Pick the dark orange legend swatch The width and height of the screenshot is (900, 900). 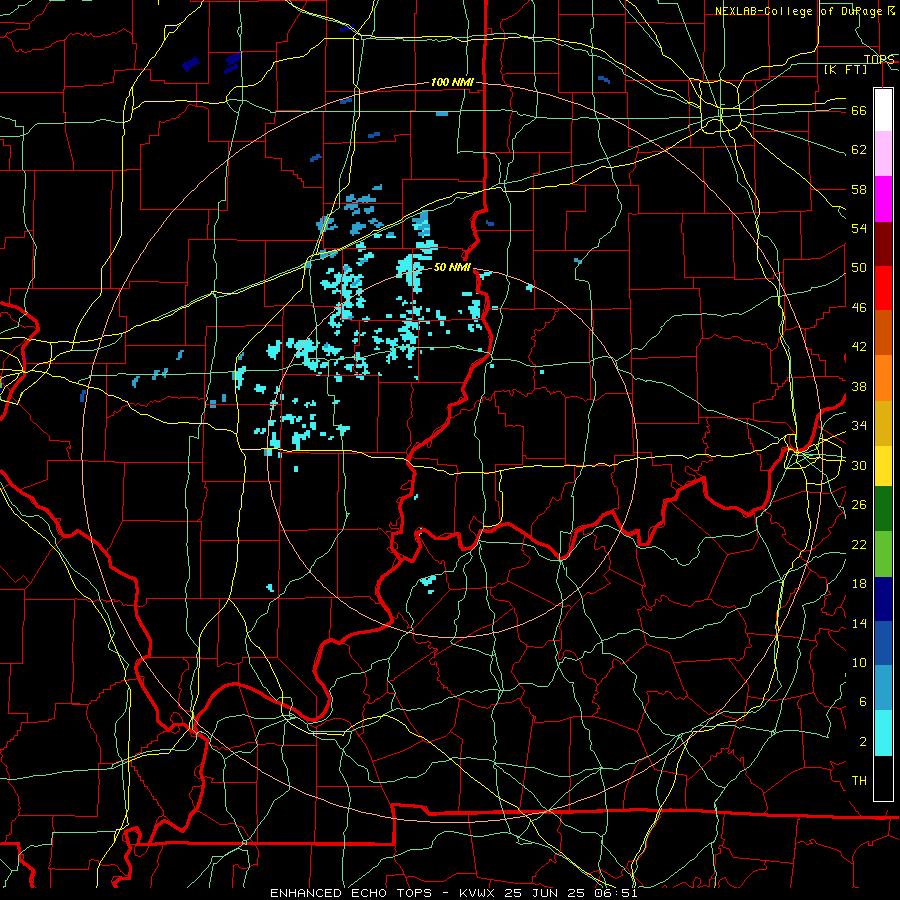[x=883, y=333]
